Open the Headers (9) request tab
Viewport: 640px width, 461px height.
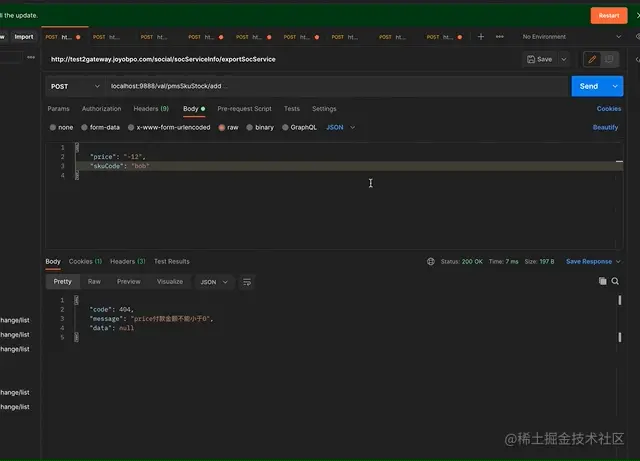(x=151, y=109)
